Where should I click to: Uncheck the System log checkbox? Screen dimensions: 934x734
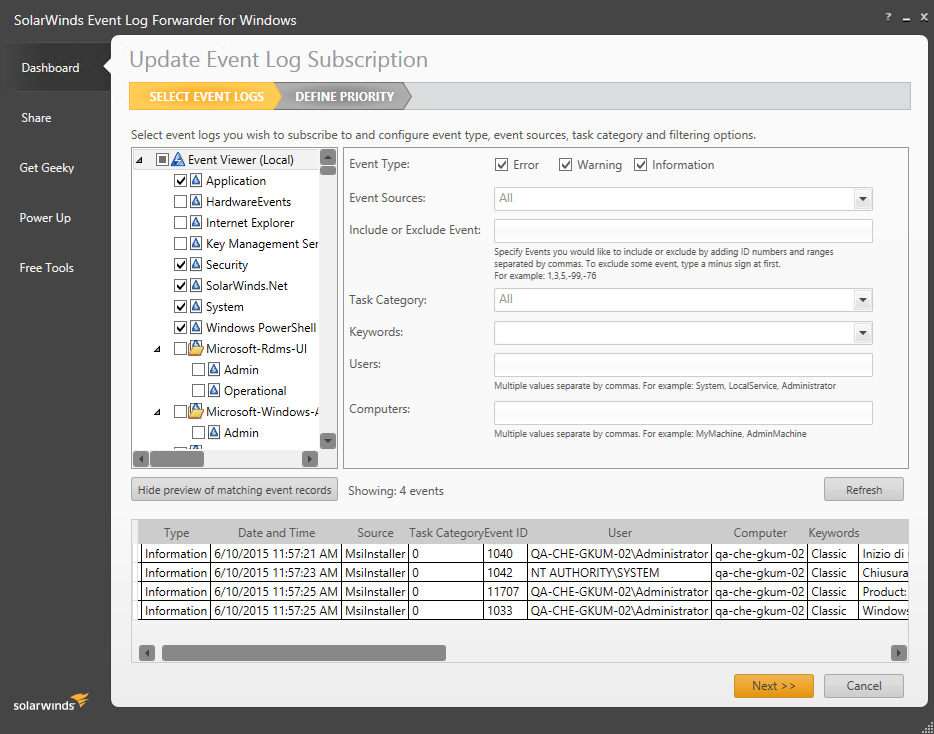tap(180, 307)
